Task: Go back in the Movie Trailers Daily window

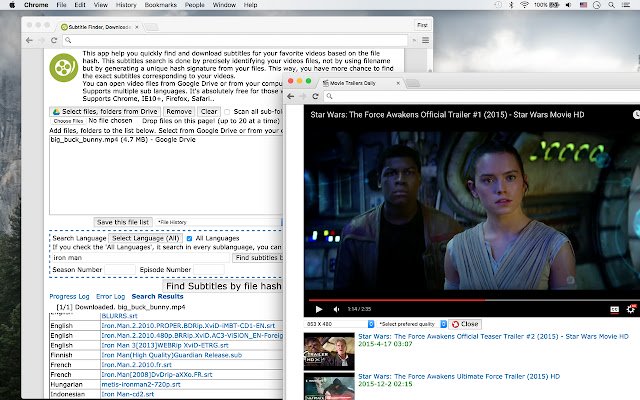Action: tap(291, 96)
